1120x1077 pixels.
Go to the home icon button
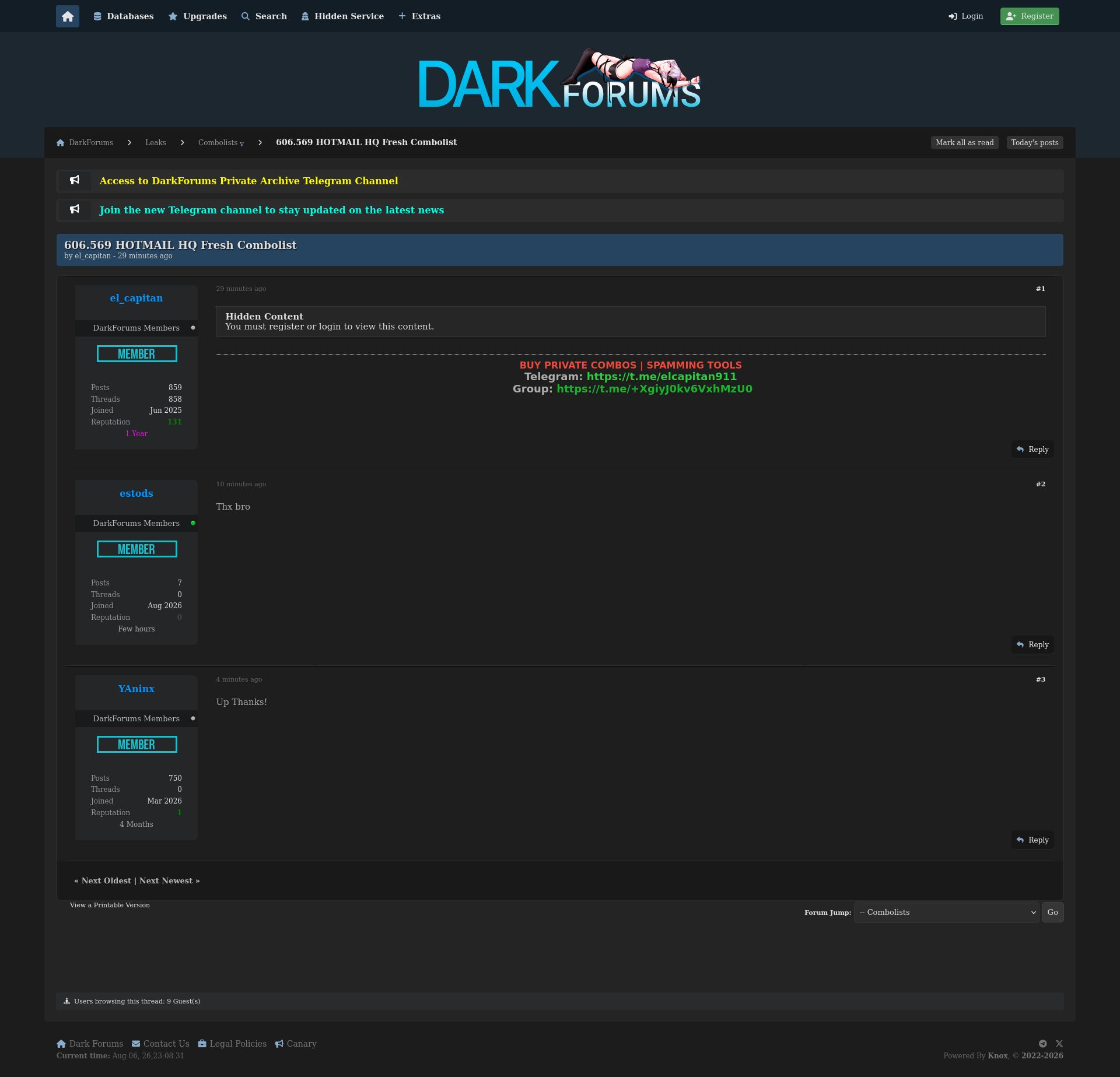[68, 16]
